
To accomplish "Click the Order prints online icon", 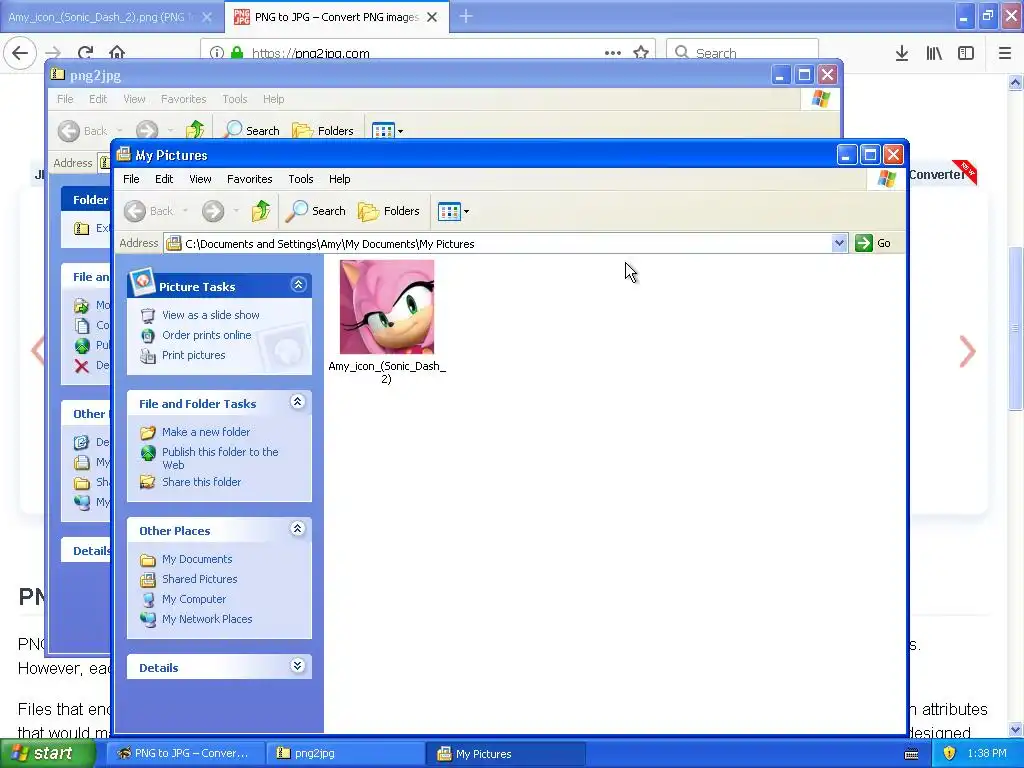I will tap(148, 336).
